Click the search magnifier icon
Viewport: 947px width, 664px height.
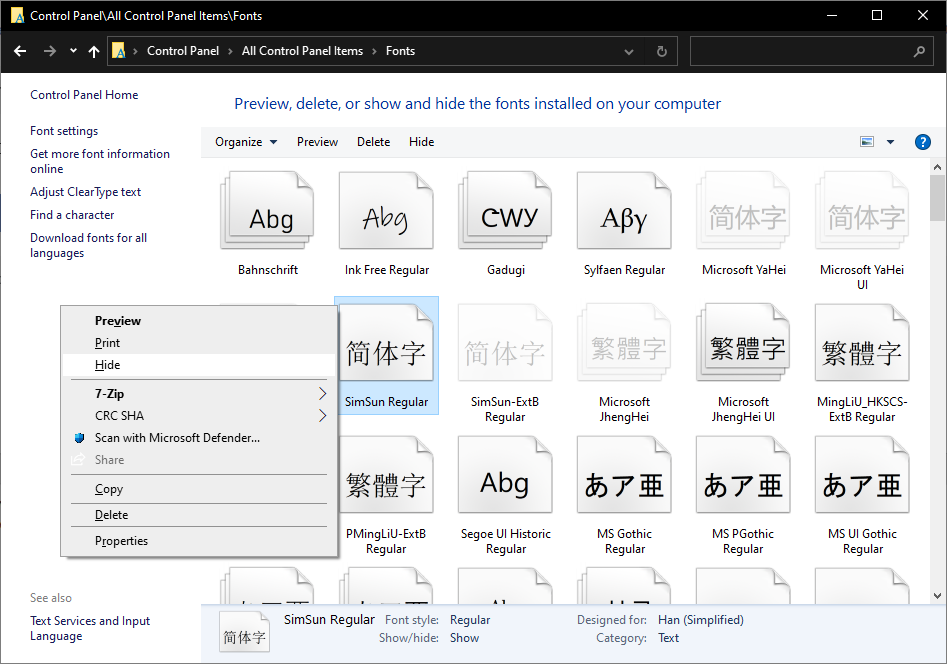coord(919,51)
